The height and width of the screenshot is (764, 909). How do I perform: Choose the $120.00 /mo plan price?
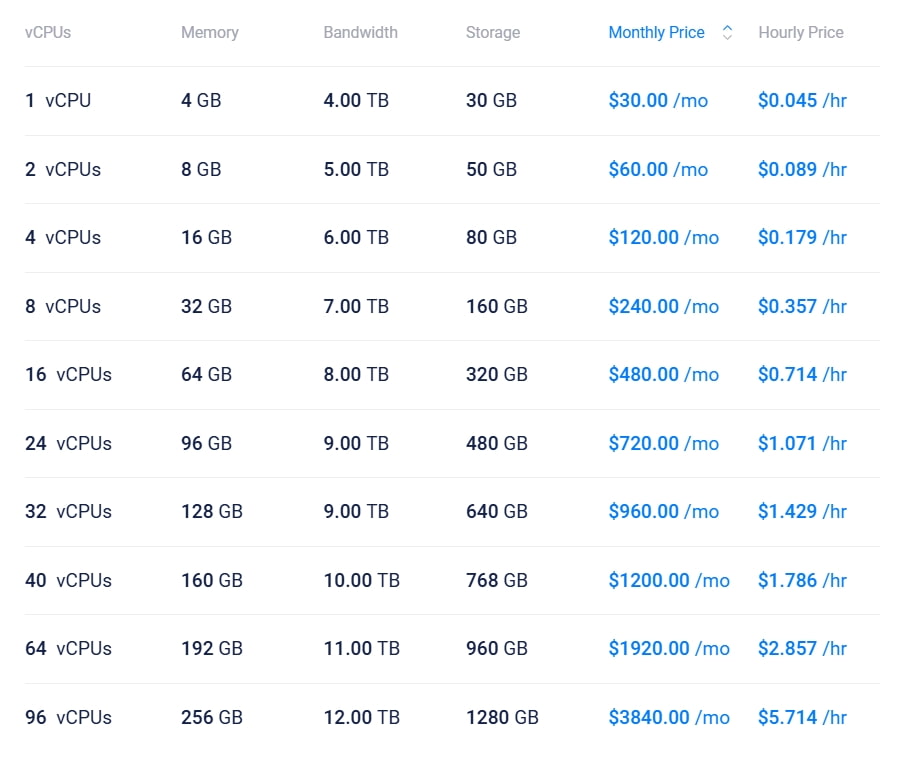[x=663, y=238]
